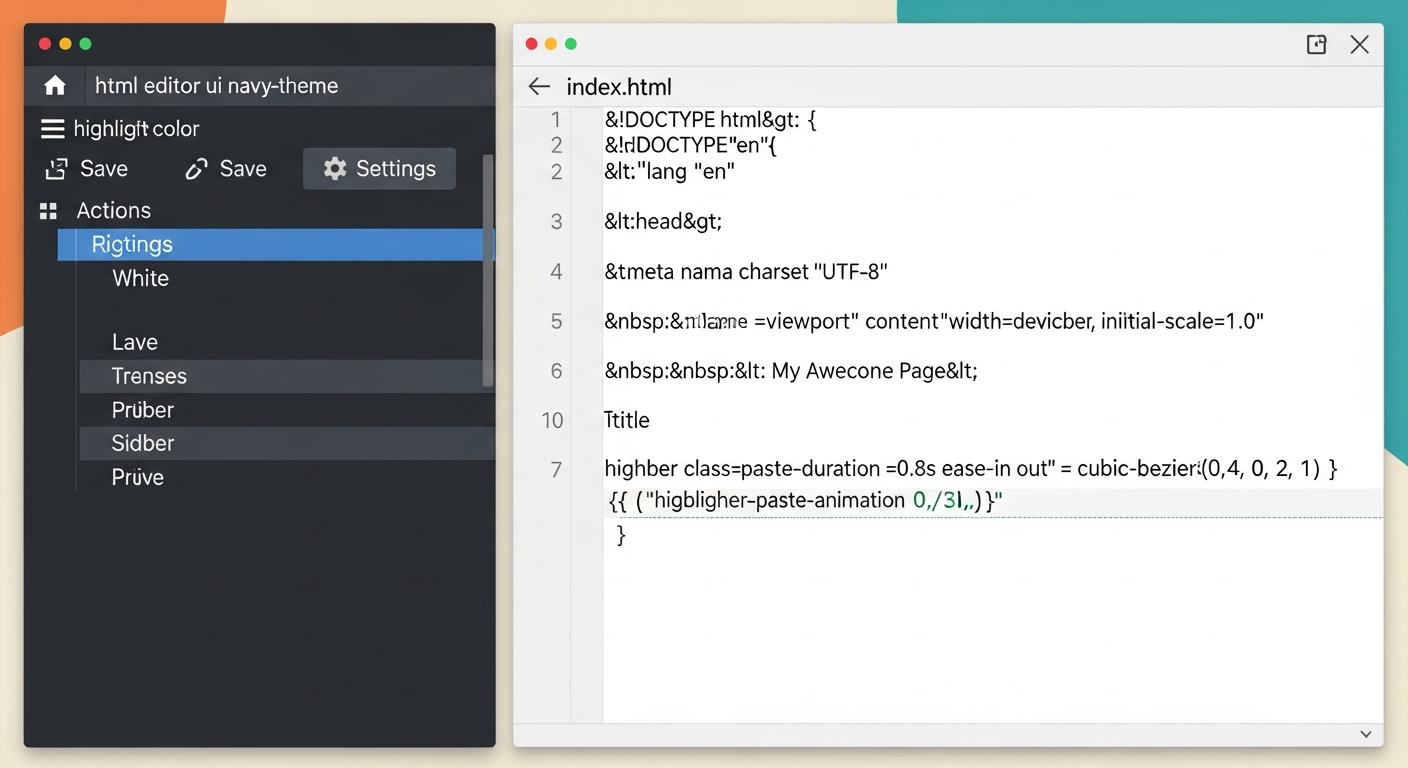Select the White option in list
The height and width of the screenshot is (768, 1408).
click(141, 278)
